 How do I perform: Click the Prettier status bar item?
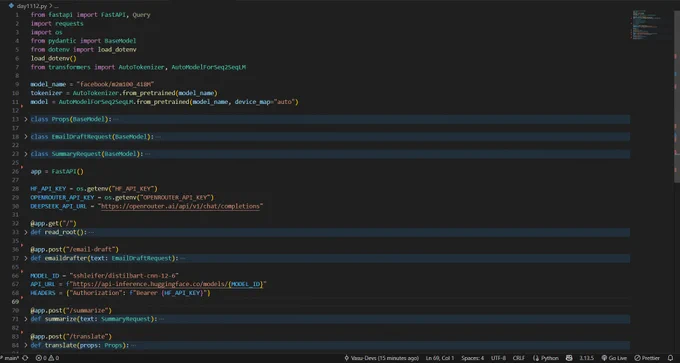[647, 358]
